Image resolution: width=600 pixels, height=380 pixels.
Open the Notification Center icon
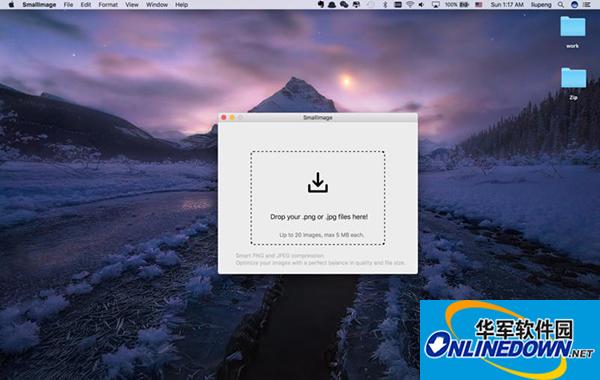(x=586, y=5)
